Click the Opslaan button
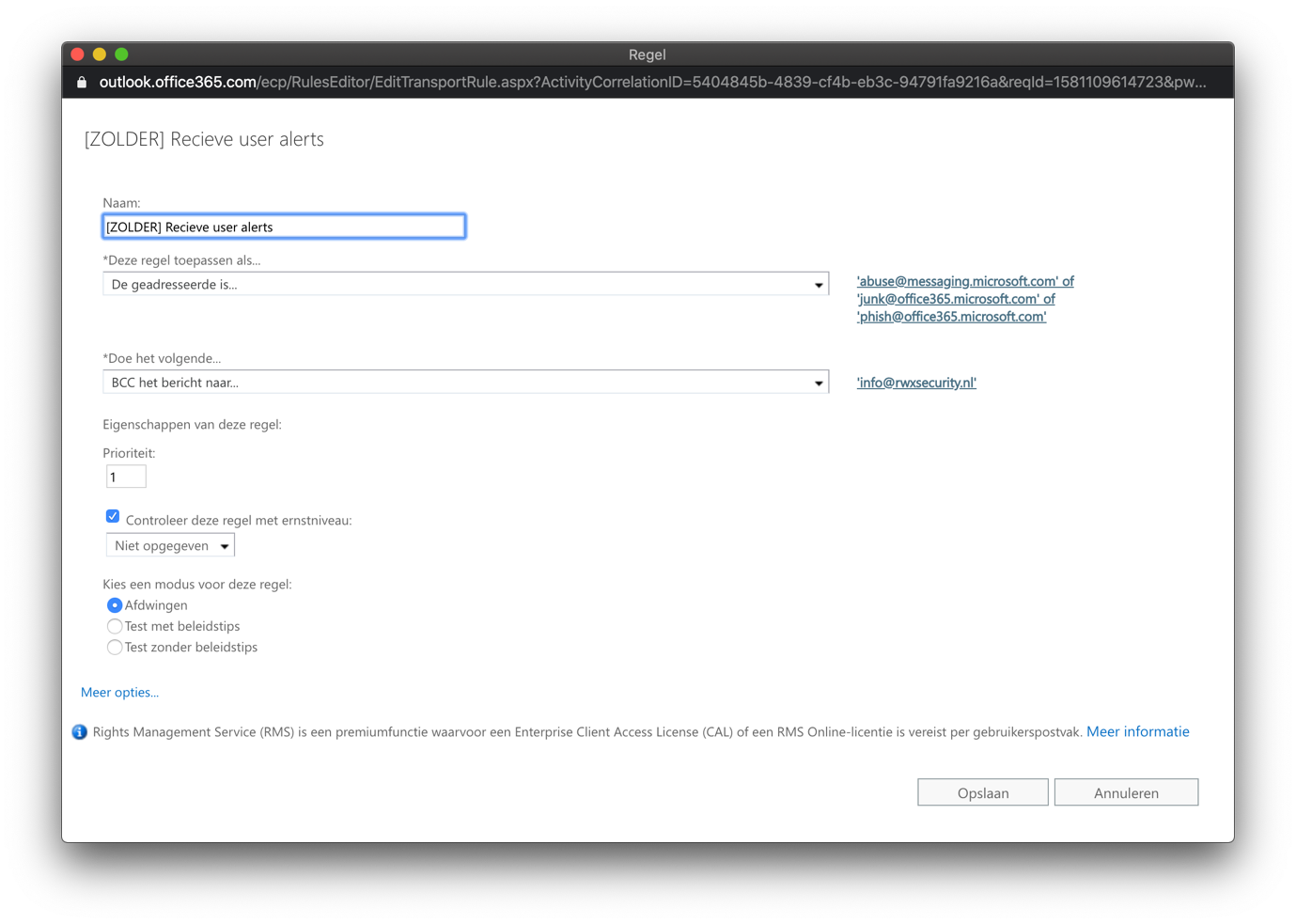 coord(982,792)
